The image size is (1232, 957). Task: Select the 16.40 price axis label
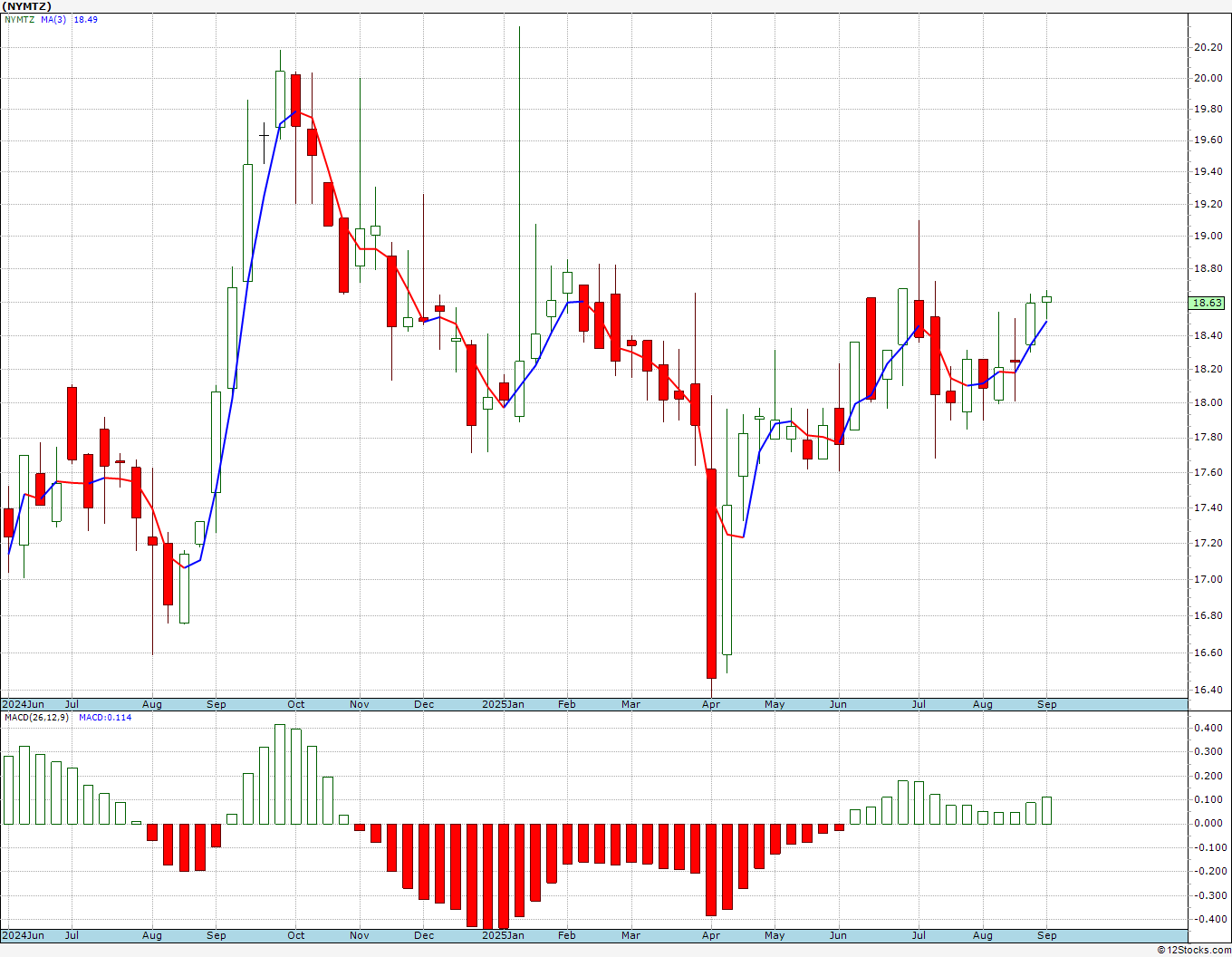(1208, 691)
